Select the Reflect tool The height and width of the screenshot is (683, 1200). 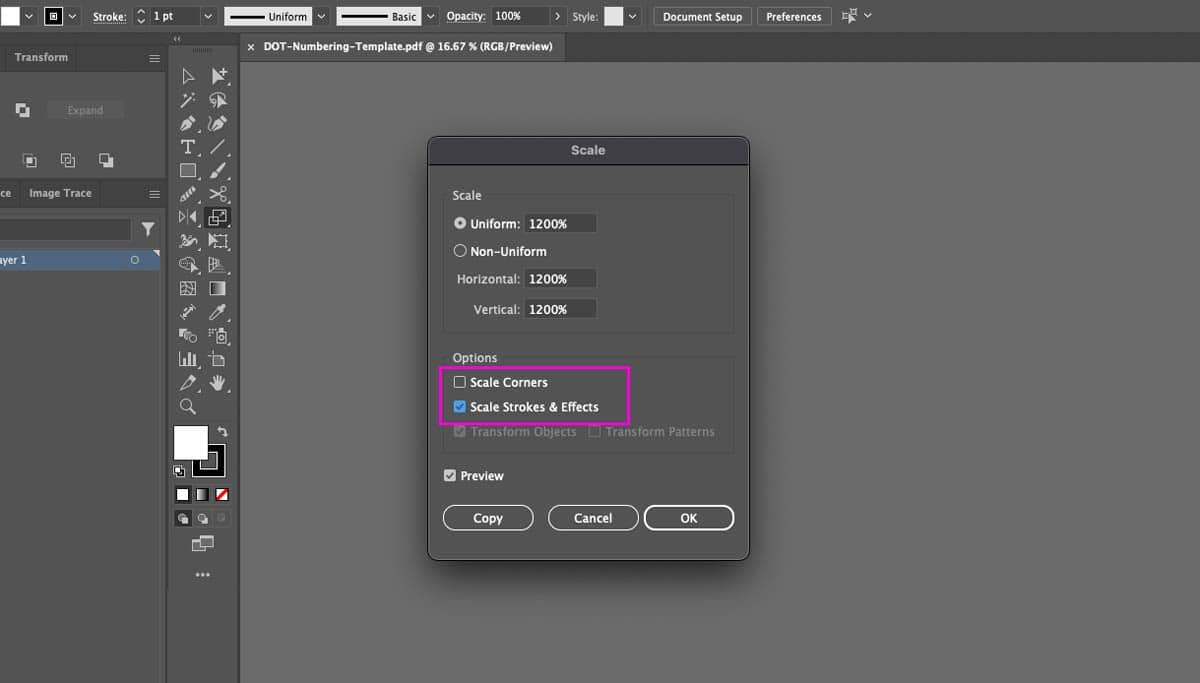[x=188, y=217]
